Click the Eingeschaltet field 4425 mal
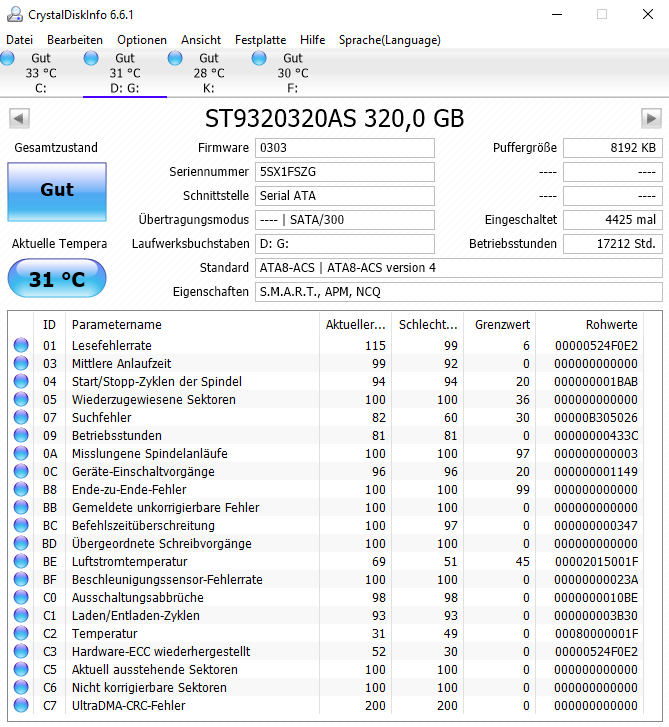This screenshot has width=669, height=727. coord(612,220)
